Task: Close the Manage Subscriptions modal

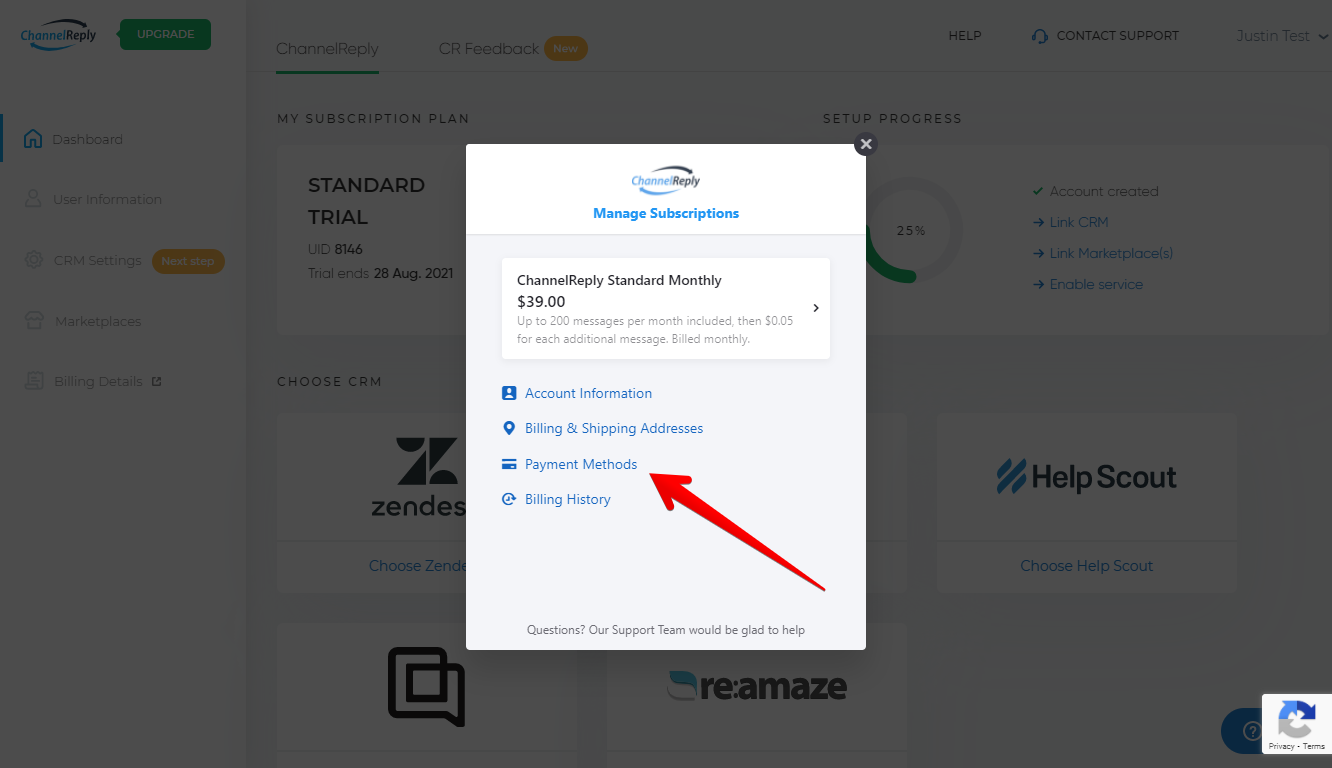Action: pyautogui.click(x=866, y=144)
